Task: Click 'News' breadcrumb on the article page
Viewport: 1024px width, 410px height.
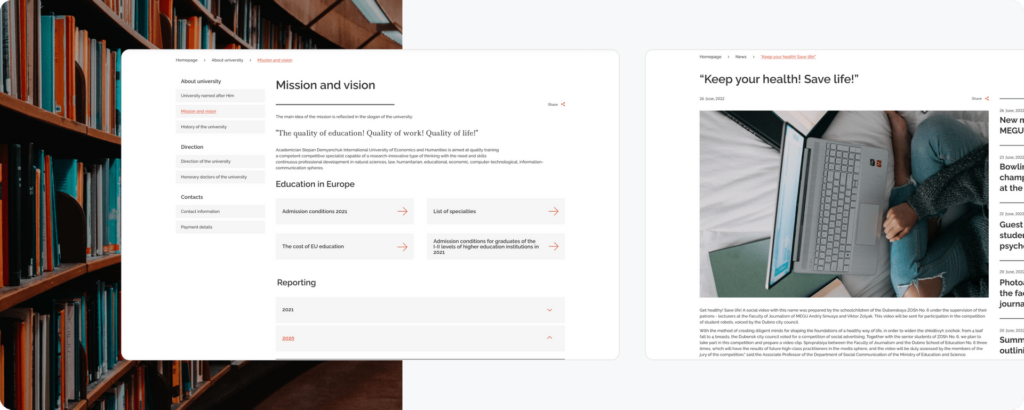Action: click(x=741, y=57)
